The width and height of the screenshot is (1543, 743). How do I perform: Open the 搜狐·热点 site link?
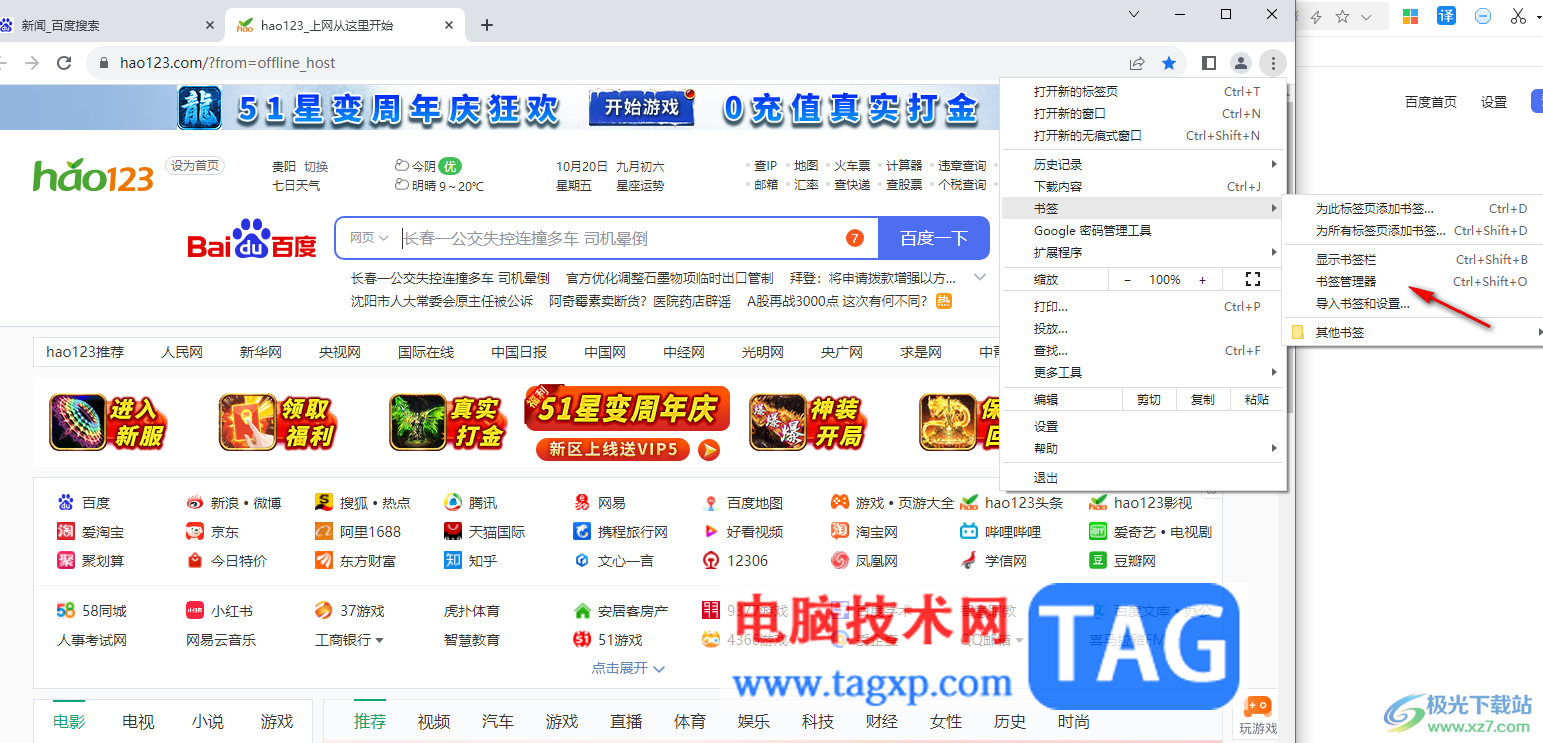click(363, 503)
